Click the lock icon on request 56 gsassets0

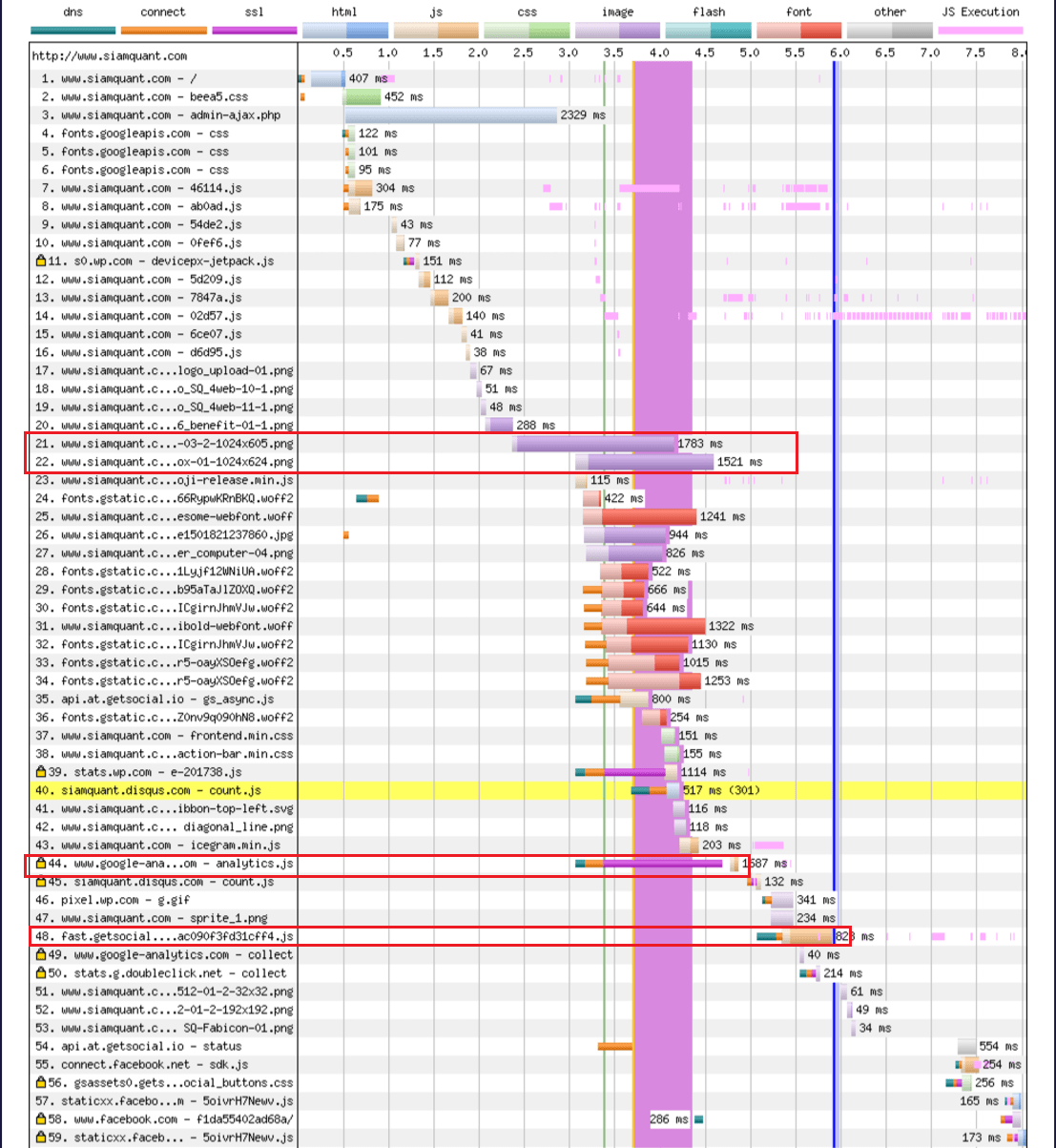pyautogui.click(x=41, y=1083)
